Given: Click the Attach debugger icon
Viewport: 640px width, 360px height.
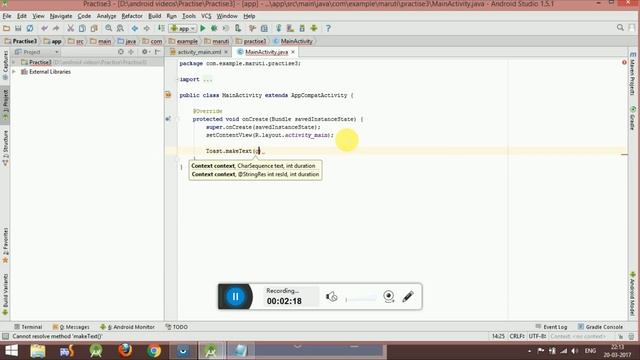Looking at the screenshot, I should click(x=238, y=28).
